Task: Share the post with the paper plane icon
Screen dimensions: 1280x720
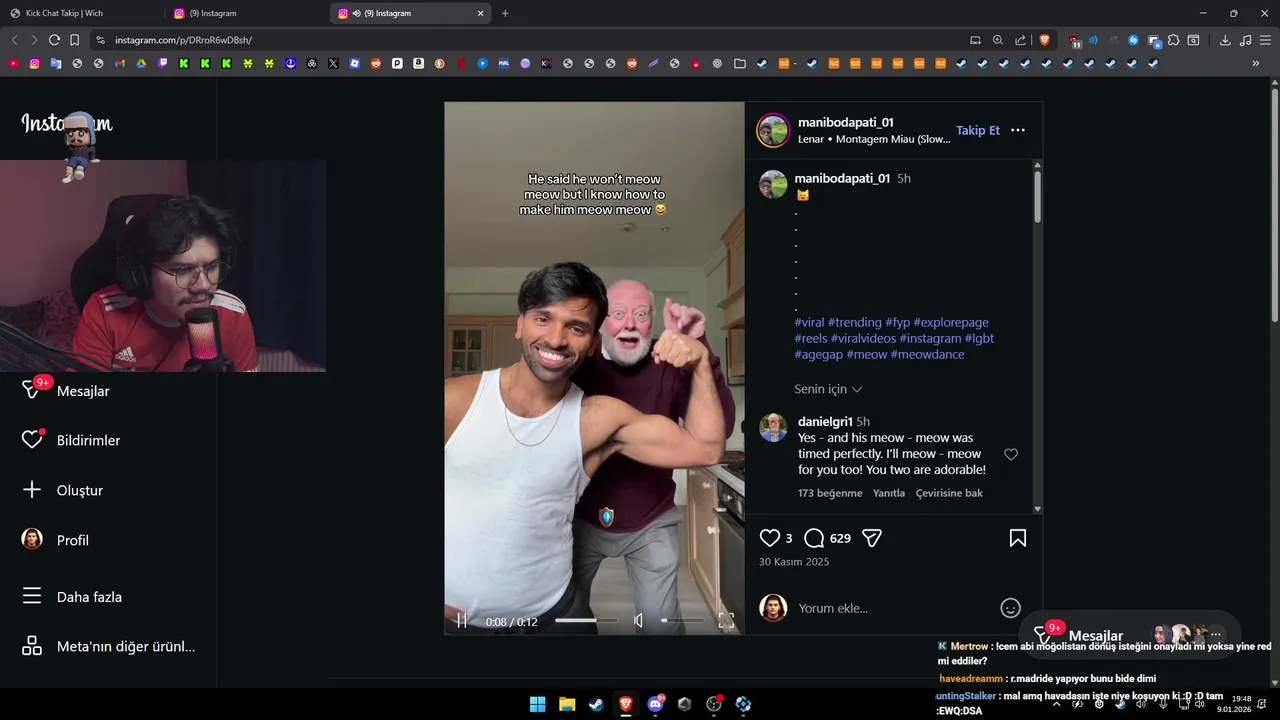Action: click(872, 538)
